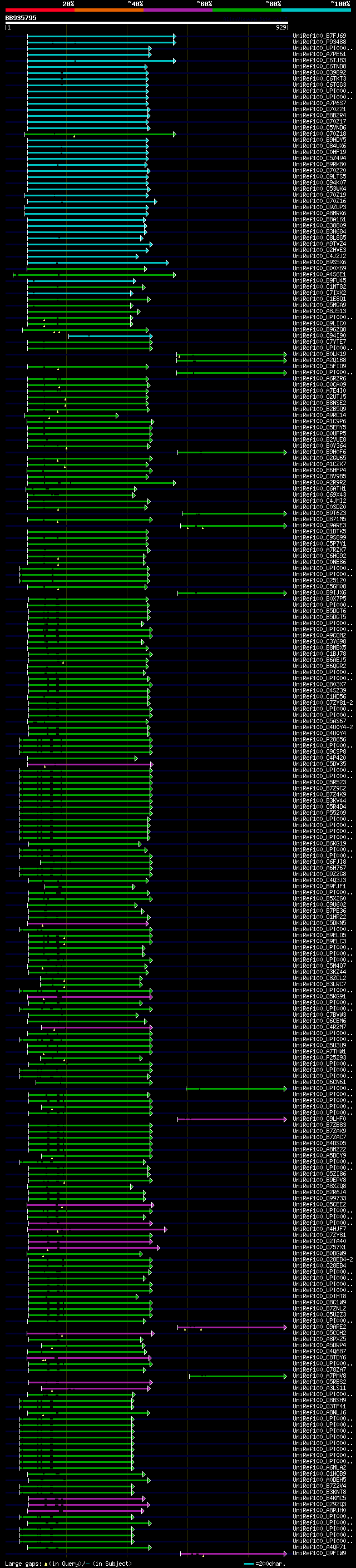Open hit UniRef100_Q70Z18
356x1568 pixels.
pos(319,134)
